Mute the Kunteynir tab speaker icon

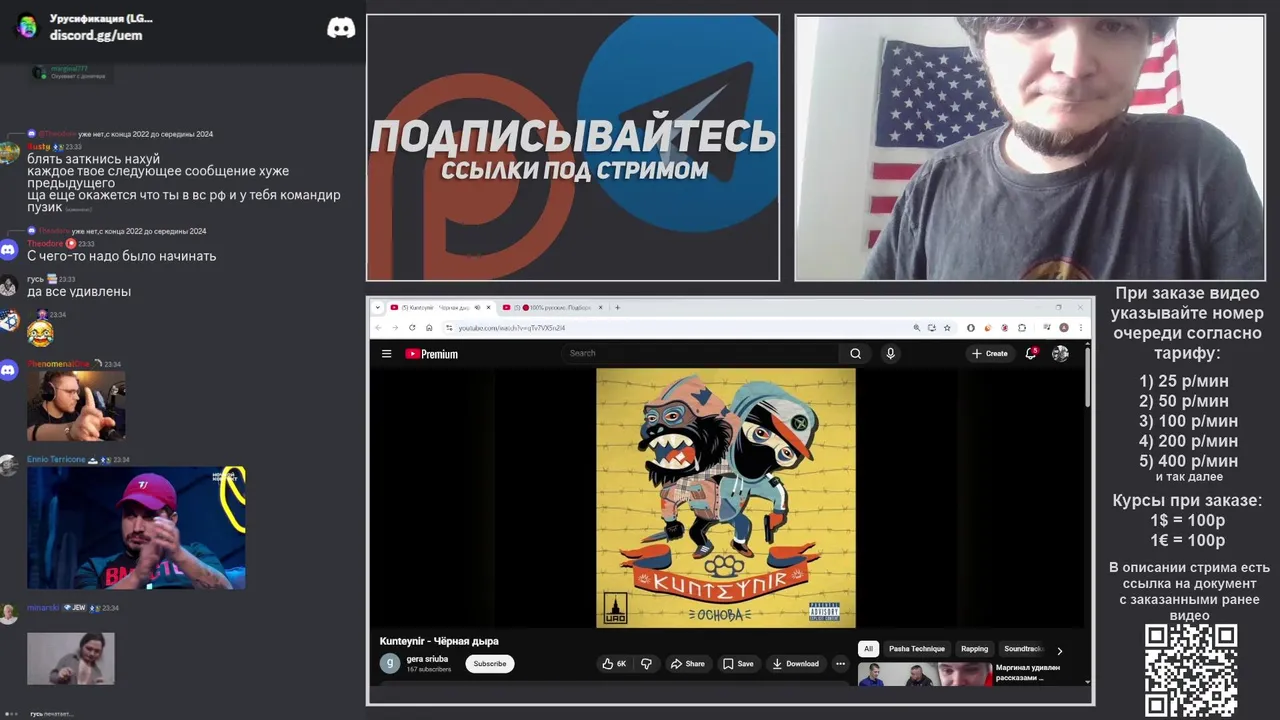coord(477,307)
